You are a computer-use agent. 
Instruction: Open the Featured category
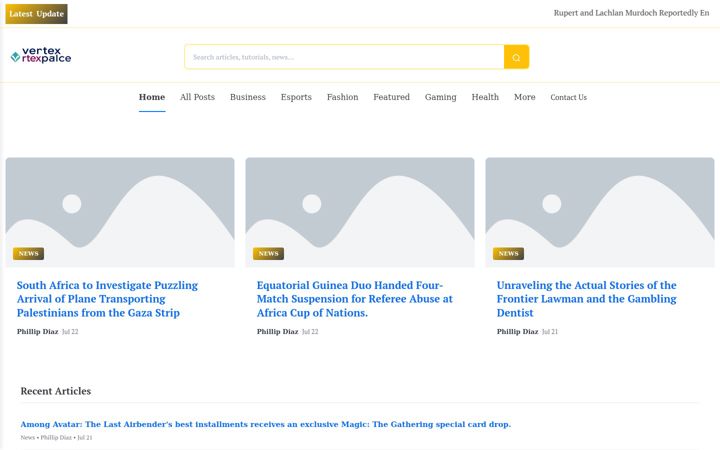[391, 97]
